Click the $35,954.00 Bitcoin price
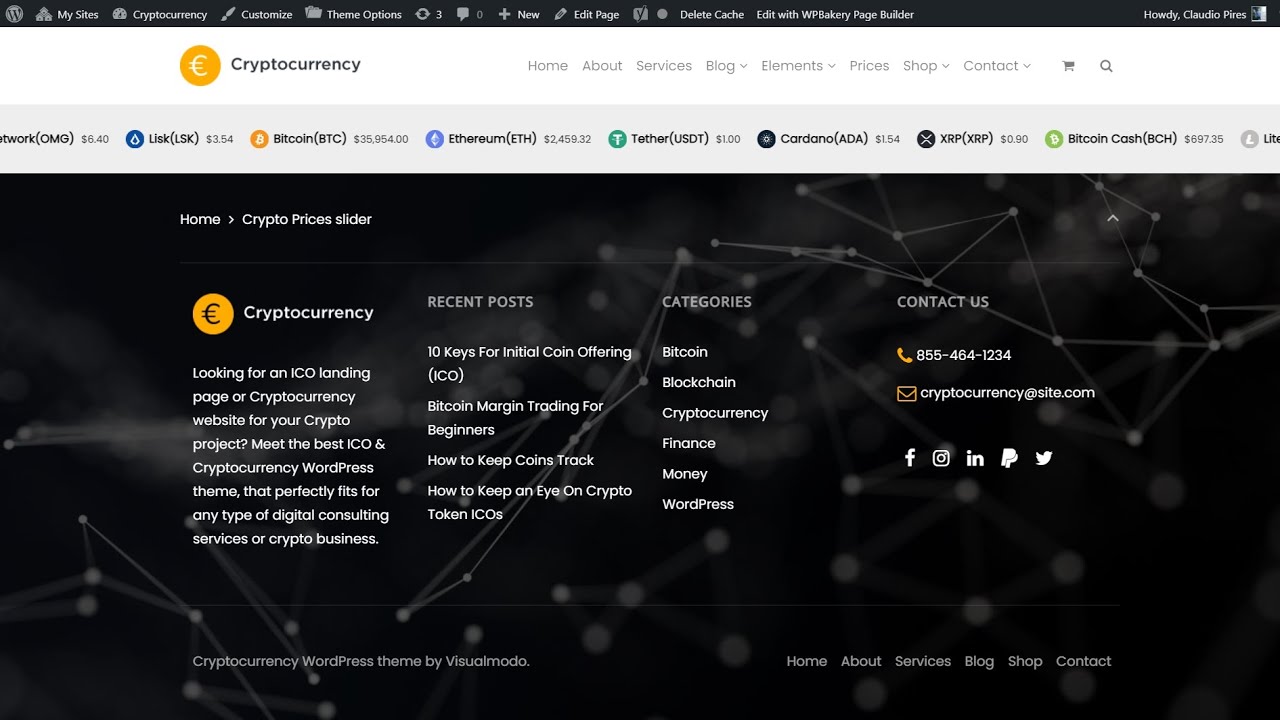1280x720 pixels. [381, 140]
